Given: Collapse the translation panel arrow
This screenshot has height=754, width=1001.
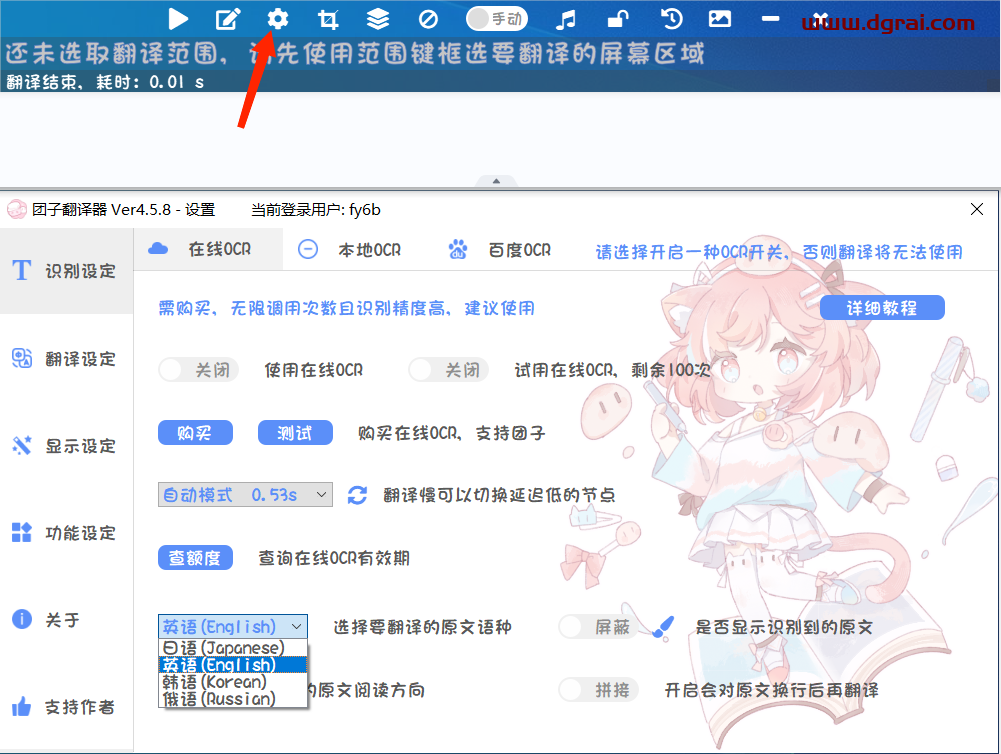Looking at the screenshot, I should [496, 181].
